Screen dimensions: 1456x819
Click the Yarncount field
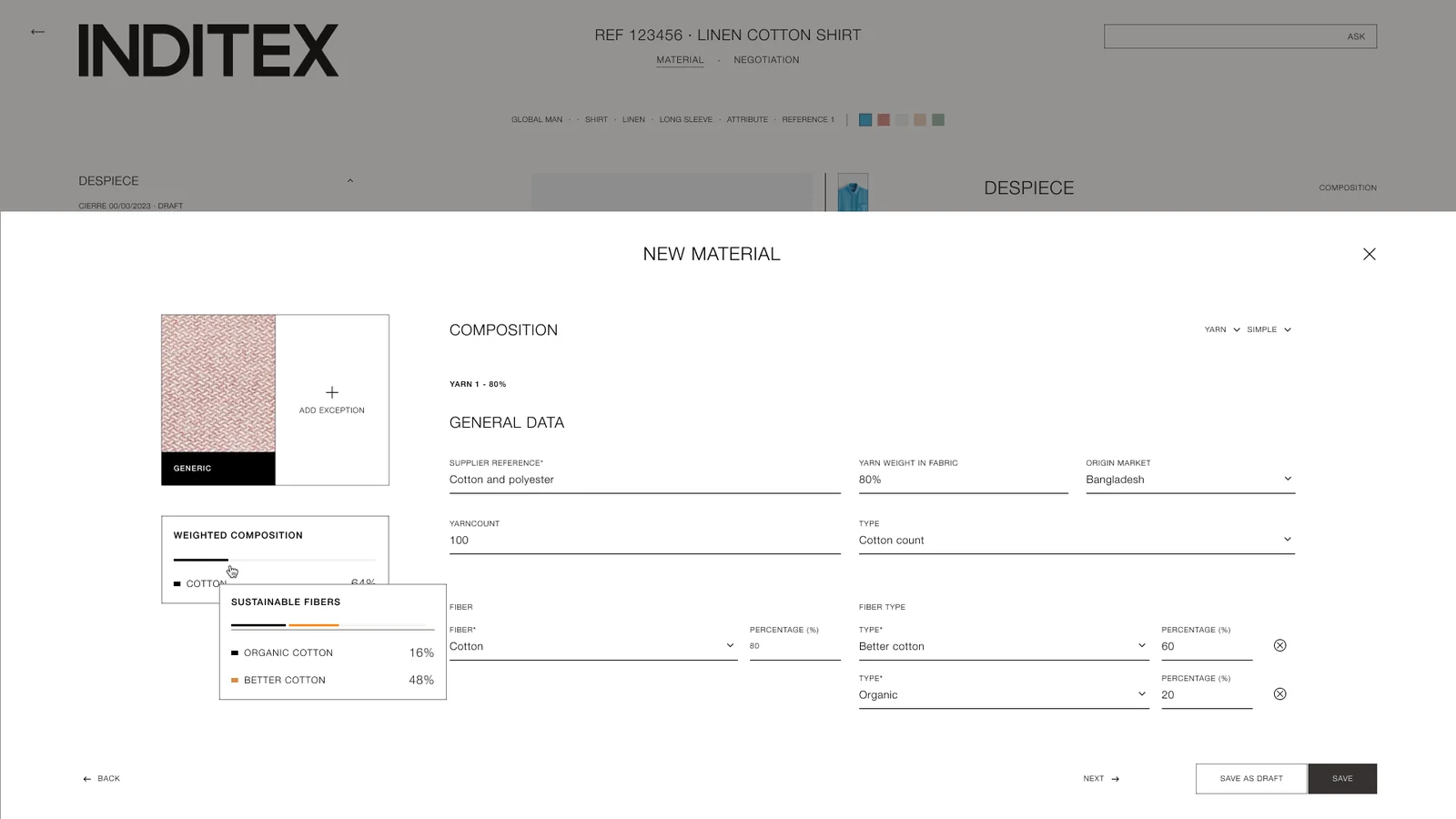[645, 540]
